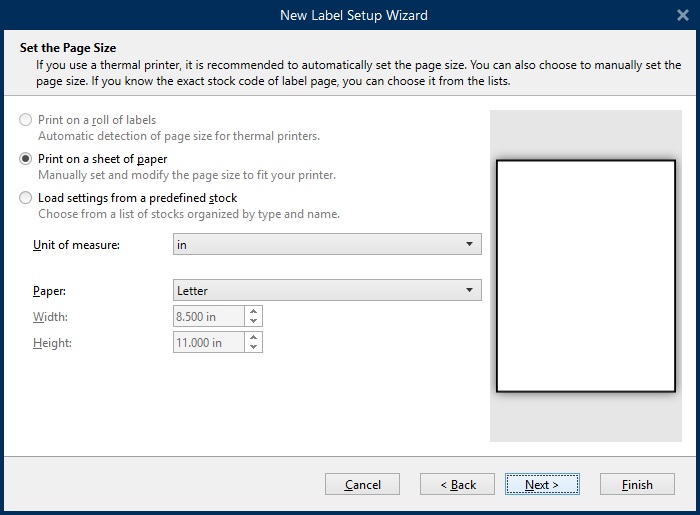Increase Width with the up arrow
The height and width of the screenshot is (515, 700).
click(254, 311)
